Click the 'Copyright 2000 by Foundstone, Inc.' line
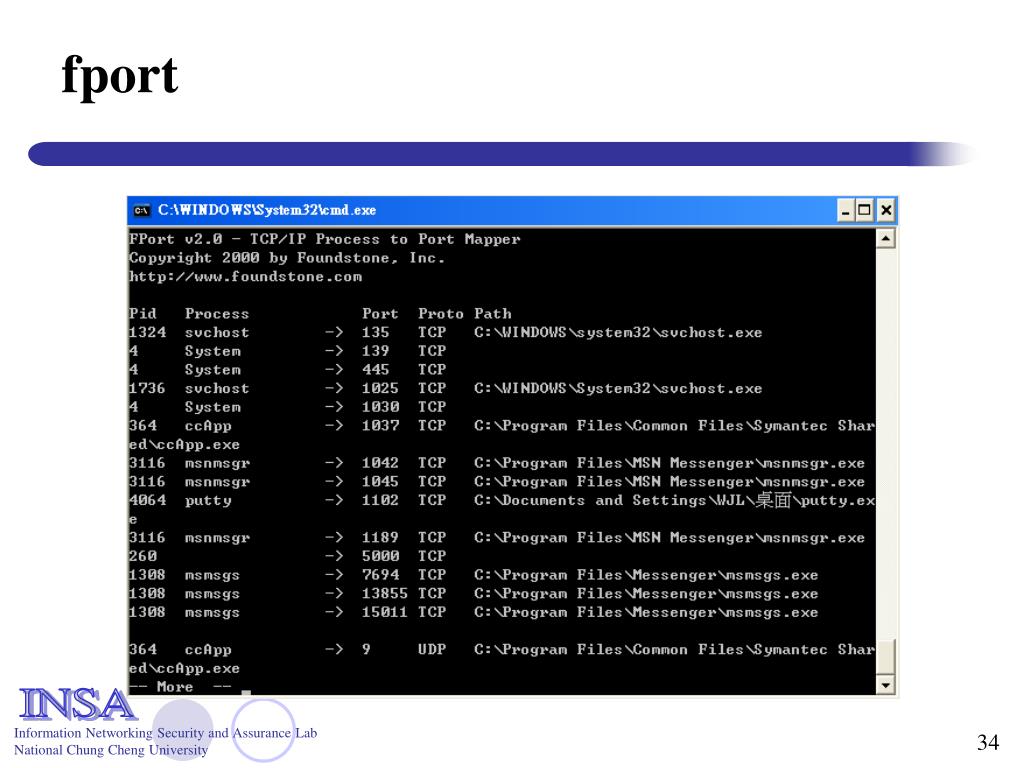Screen dimensions: 1024x768 (x=287, y=258)
